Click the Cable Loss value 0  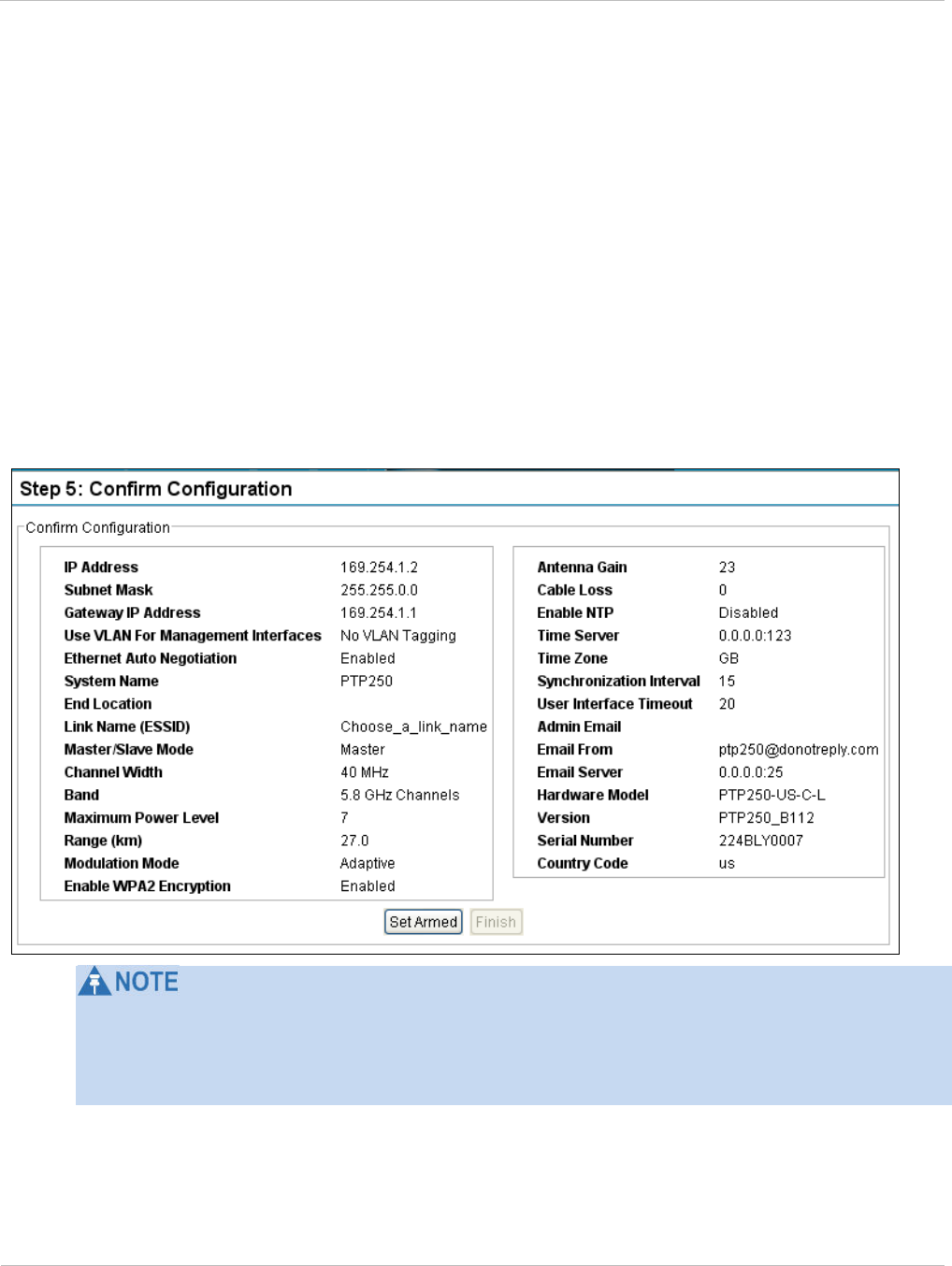[723, 590]
